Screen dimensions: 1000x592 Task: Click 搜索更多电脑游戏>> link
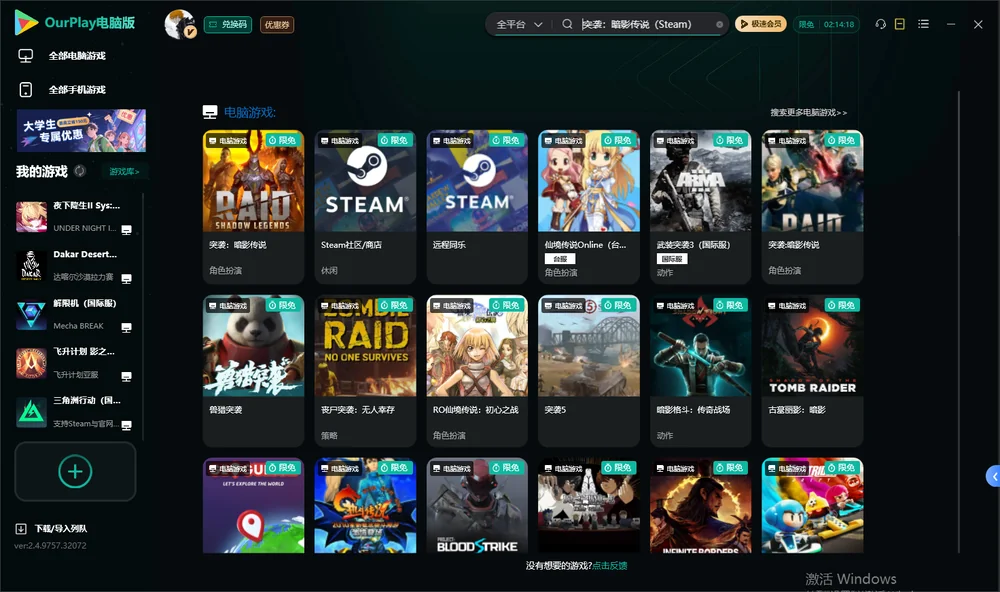[x=808, y=112]
